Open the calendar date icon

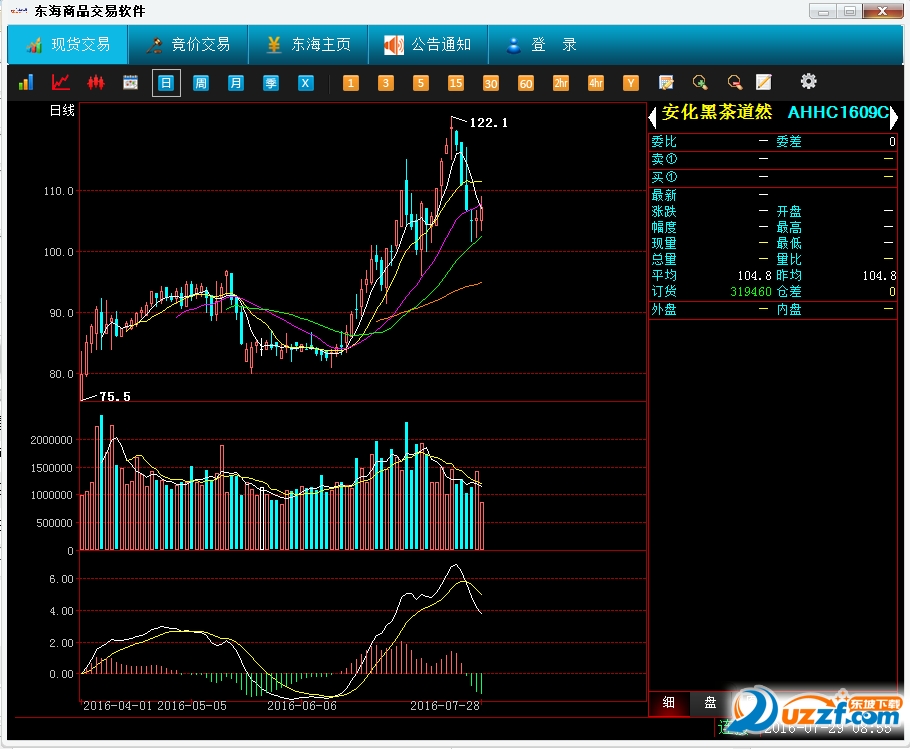131,82
